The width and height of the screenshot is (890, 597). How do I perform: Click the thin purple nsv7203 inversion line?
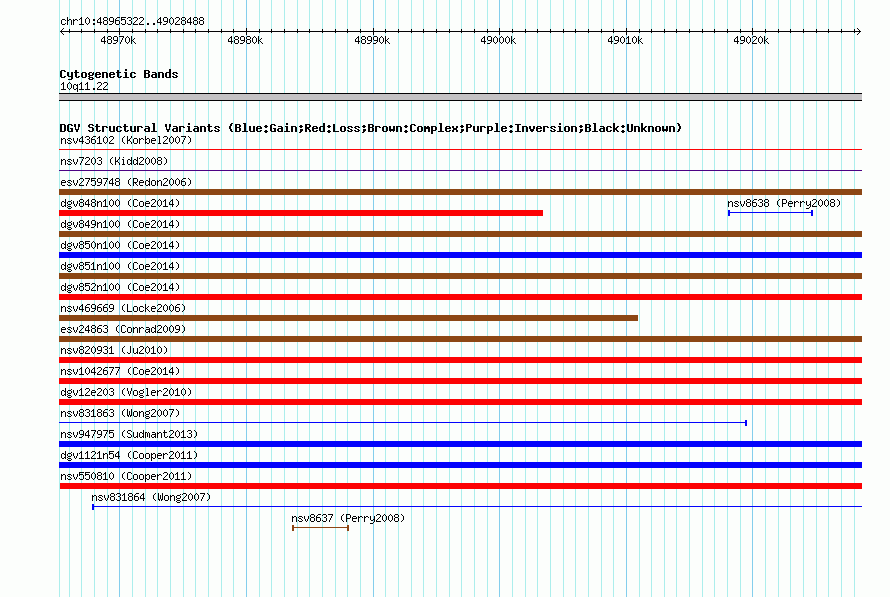460,171
